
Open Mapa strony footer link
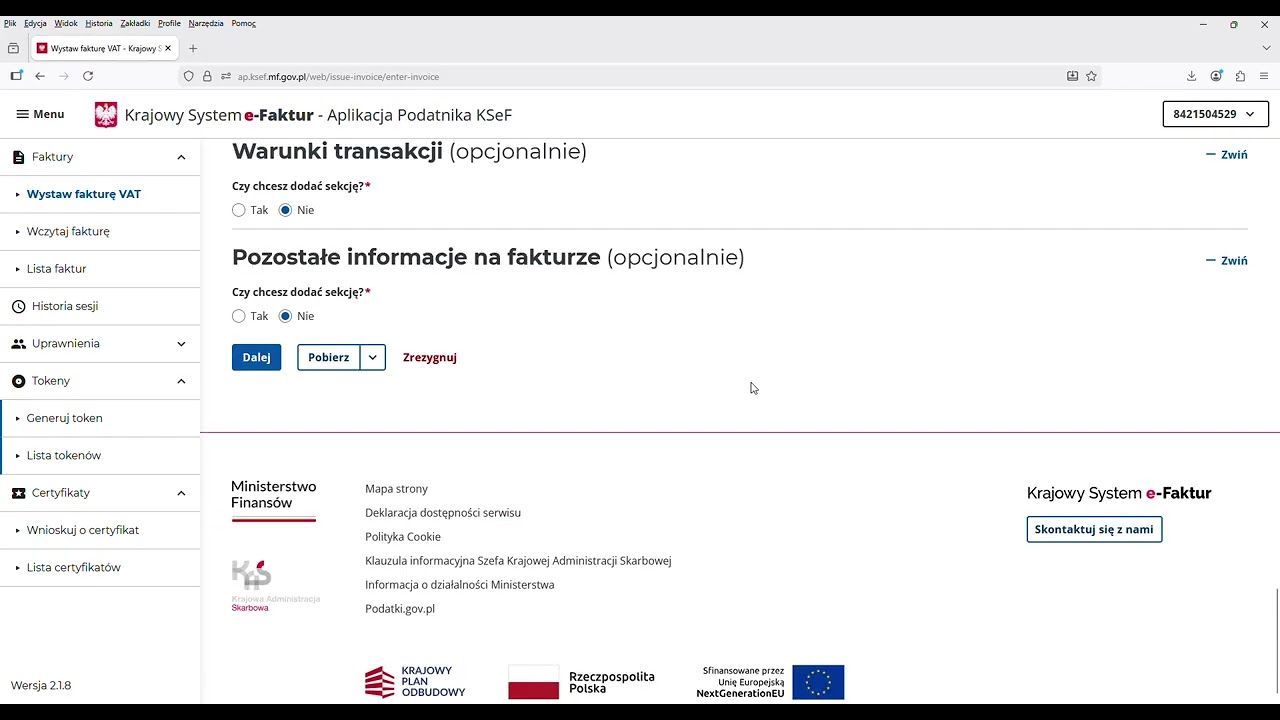click(396, 489)
